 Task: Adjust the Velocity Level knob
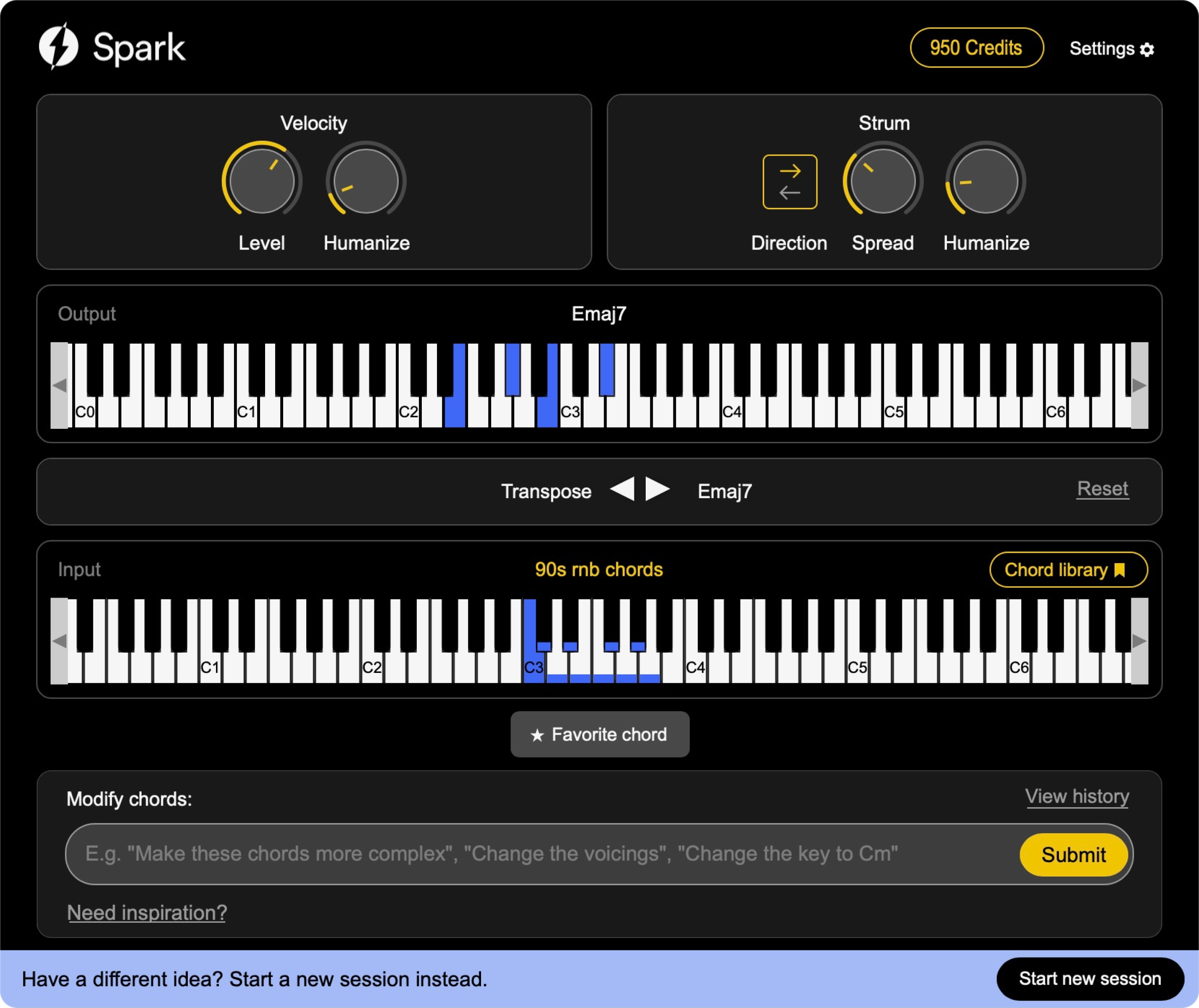coord(262,181)
